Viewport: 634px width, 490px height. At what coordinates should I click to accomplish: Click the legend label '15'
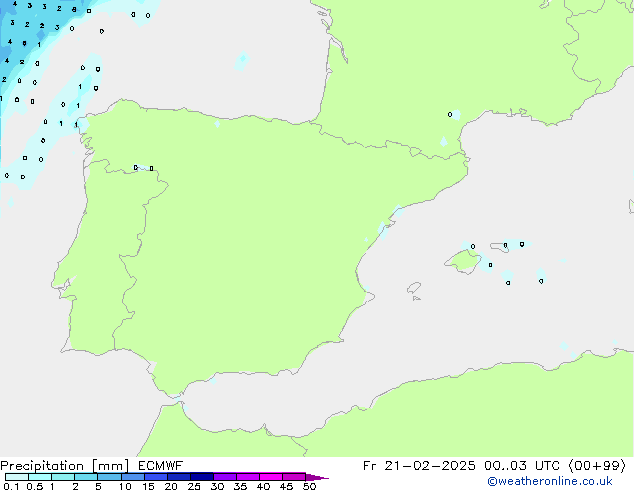pos(148,486)
